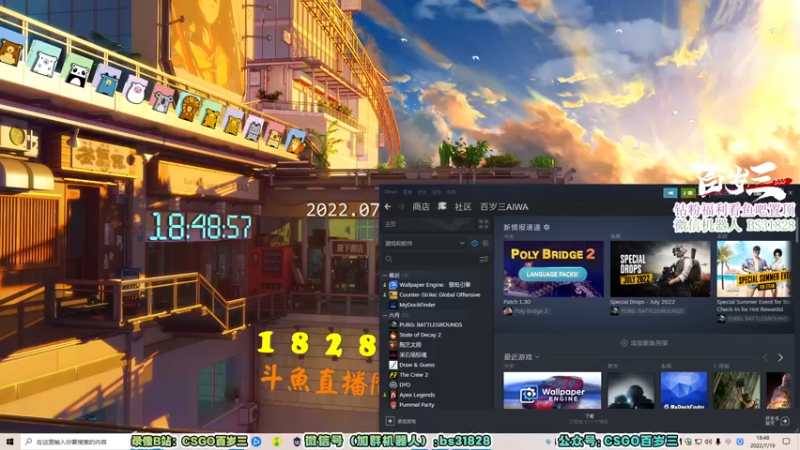Open the downloads status at bottom
Viewport: 800px width, 450px height.
pyautogui.click(x=589, y=419)
